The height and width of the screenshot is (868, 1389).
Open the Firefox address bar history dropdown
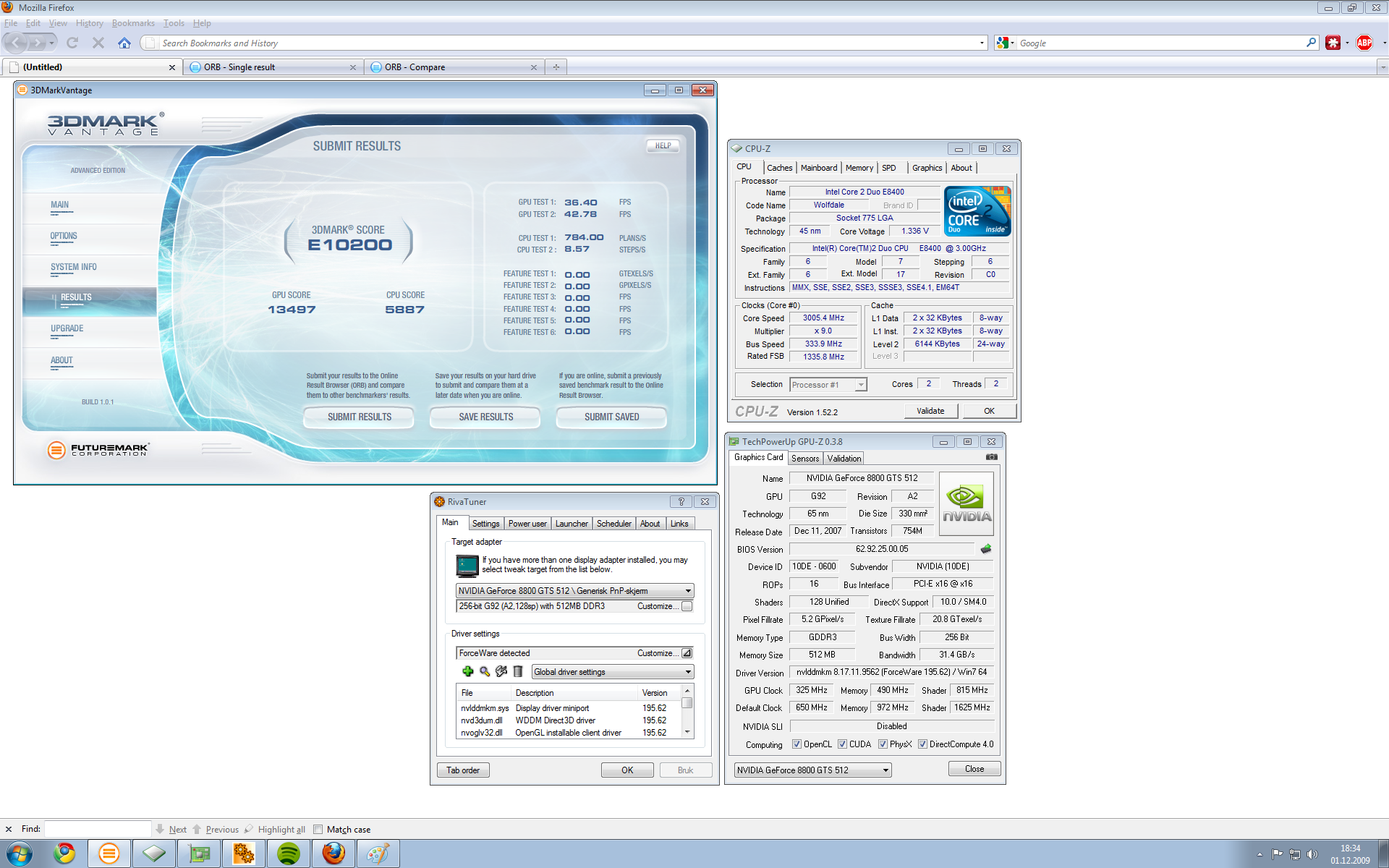982,43
